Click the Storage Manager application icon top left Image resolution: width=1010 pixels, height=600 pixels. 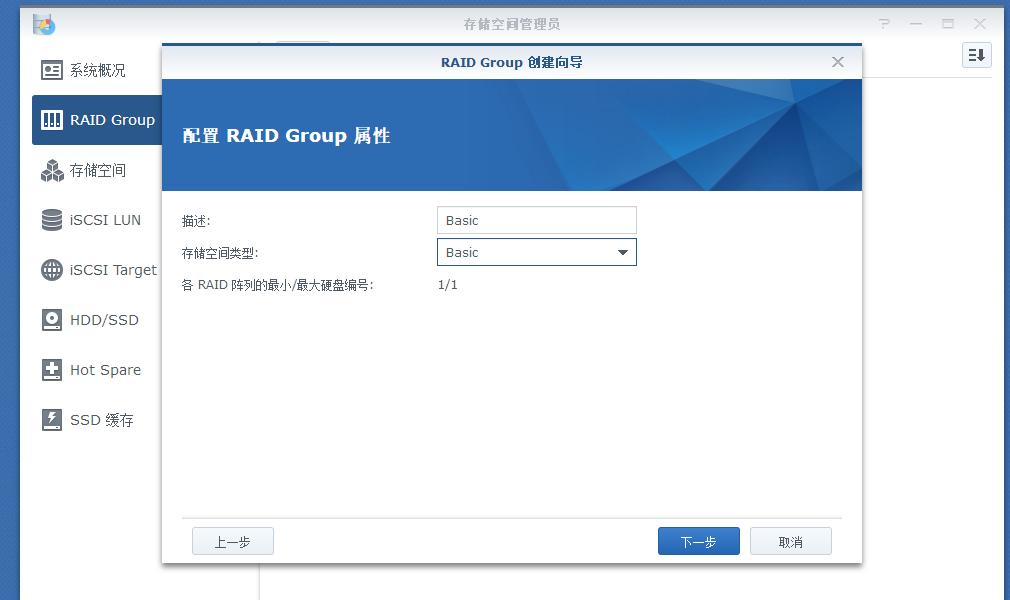(x=44, y=23)
